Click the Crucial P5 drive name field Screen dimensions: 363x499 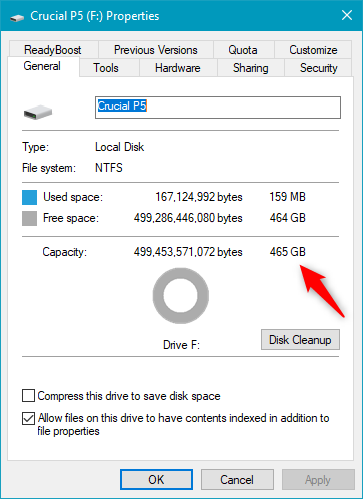pos(218,107)
